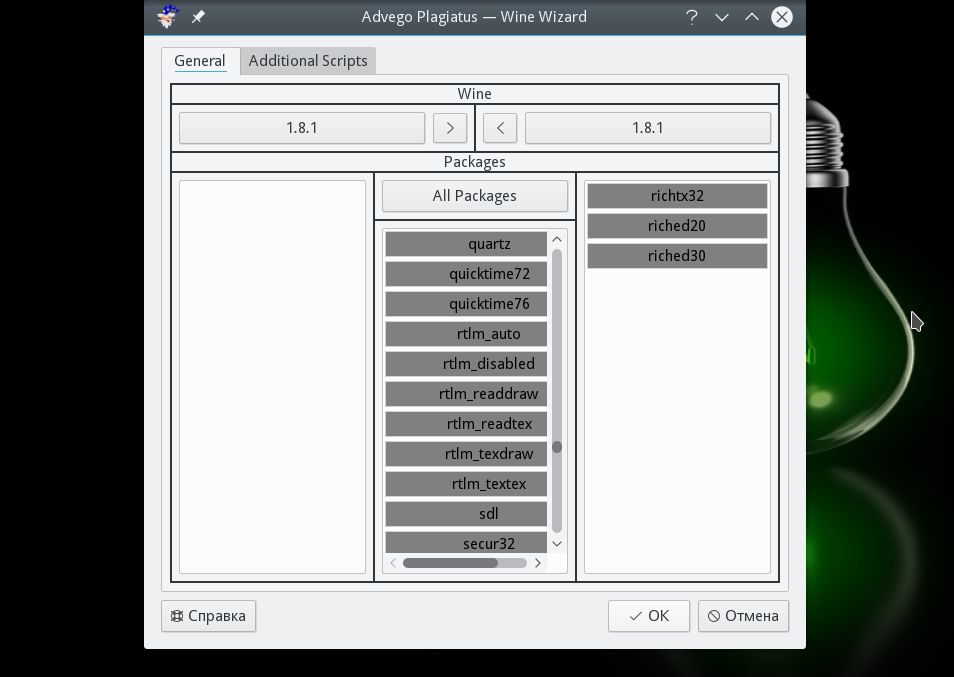Switch to the Additional Scripts tab

[x=308, y=61]
